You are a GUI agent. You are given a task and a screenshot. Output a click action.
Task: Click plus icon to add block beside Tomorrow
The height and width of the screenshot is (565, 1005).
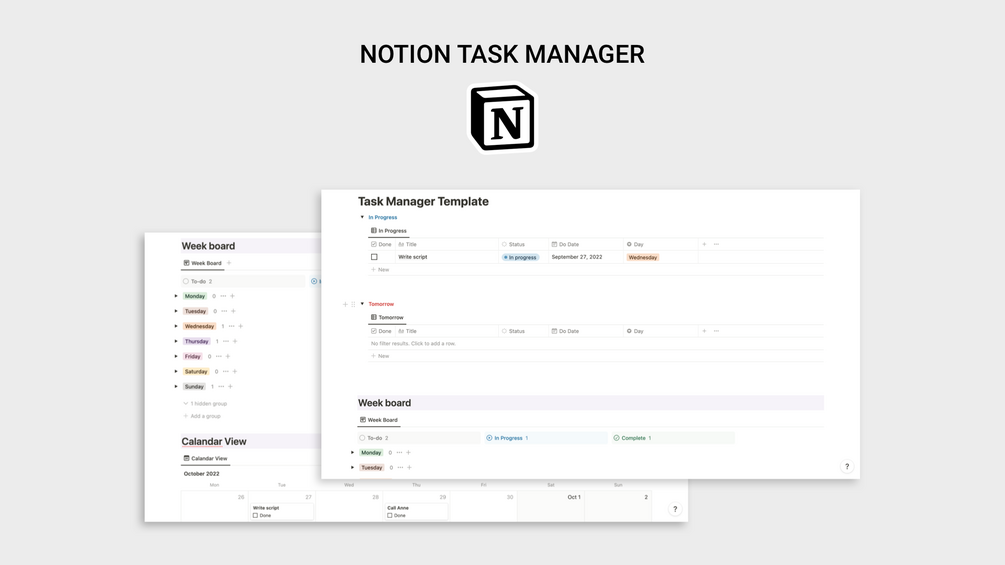(345, 304)
